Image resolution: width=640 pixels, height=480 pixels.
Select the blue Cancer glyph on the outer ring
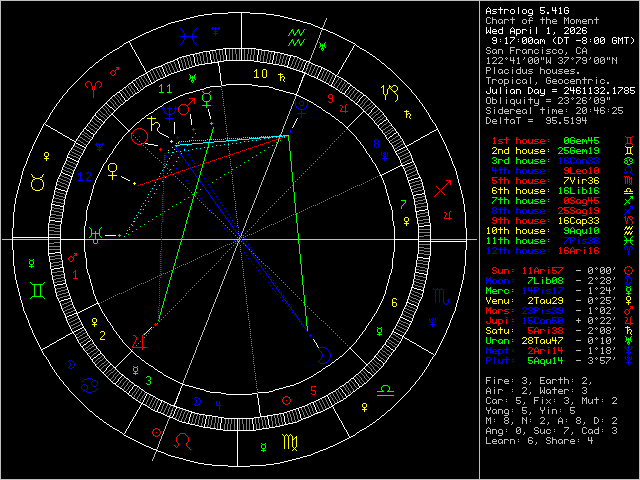click(89, 385)
